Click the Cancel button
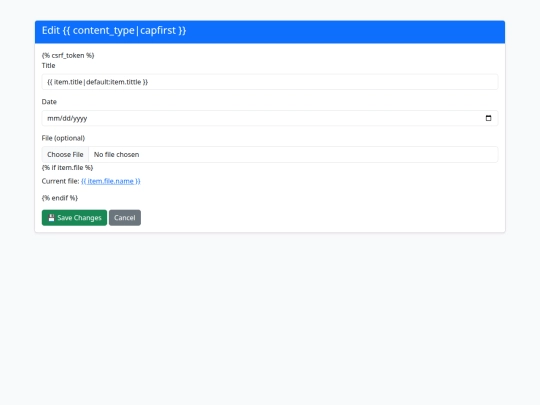Image resolution: width=540 pixels, height=405 pixels. (x=125, y=218)
